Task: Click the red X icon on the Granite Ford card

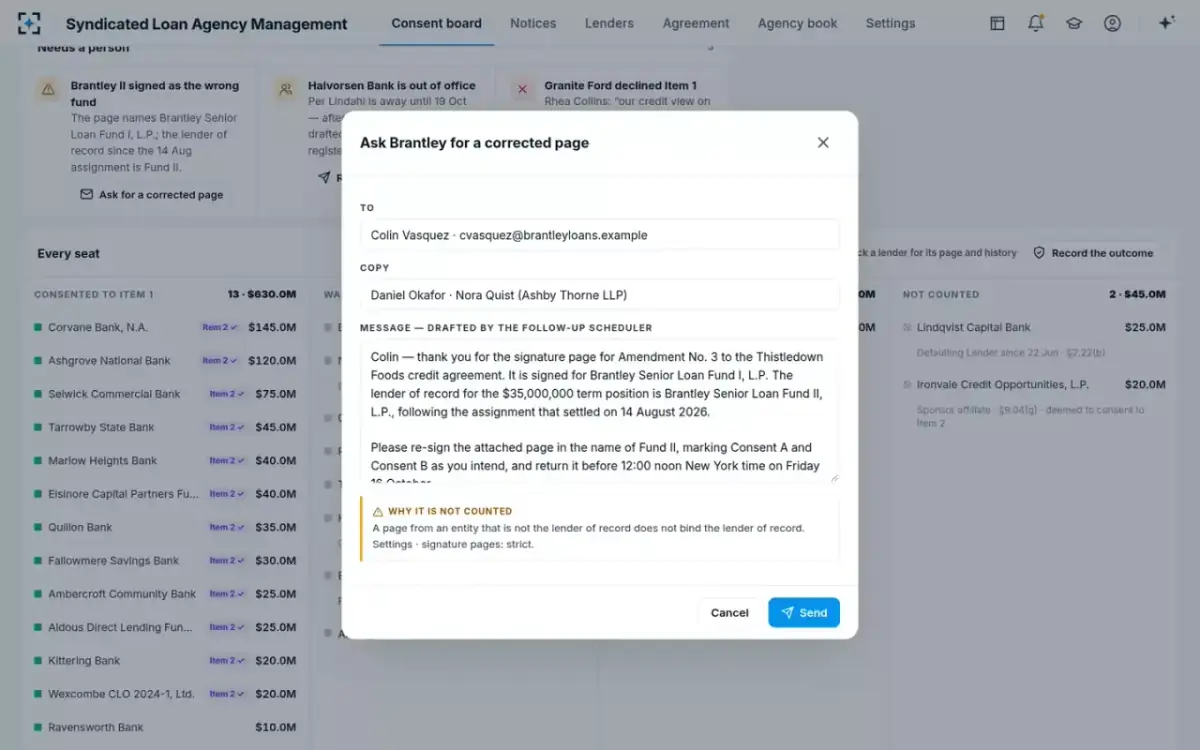Action: [522, 90]
